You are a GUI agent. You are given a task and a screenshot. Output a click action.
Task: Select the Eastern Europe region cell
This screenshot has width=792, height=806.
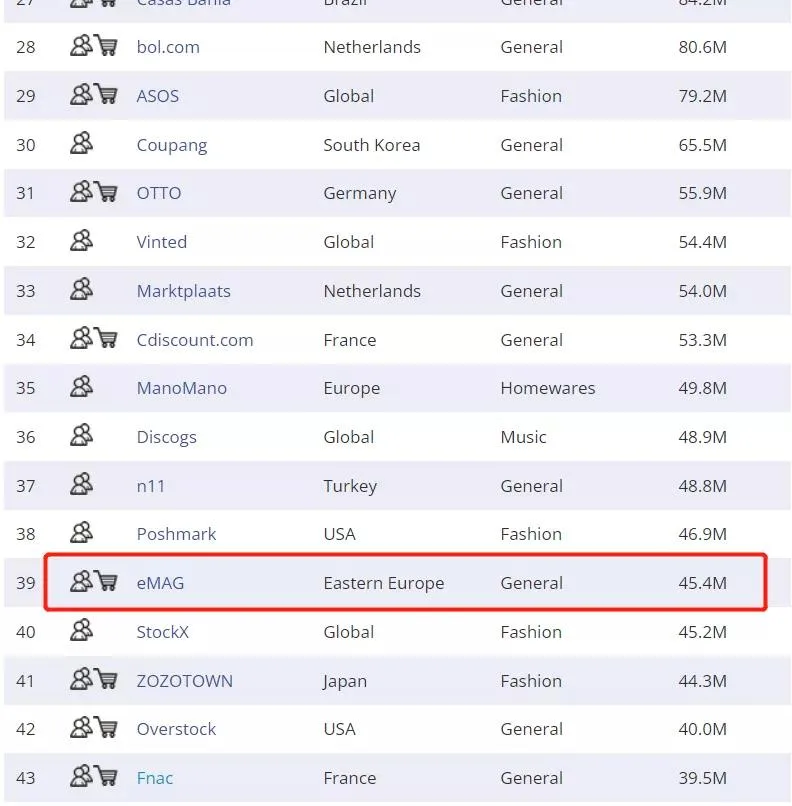pos(383,583)
